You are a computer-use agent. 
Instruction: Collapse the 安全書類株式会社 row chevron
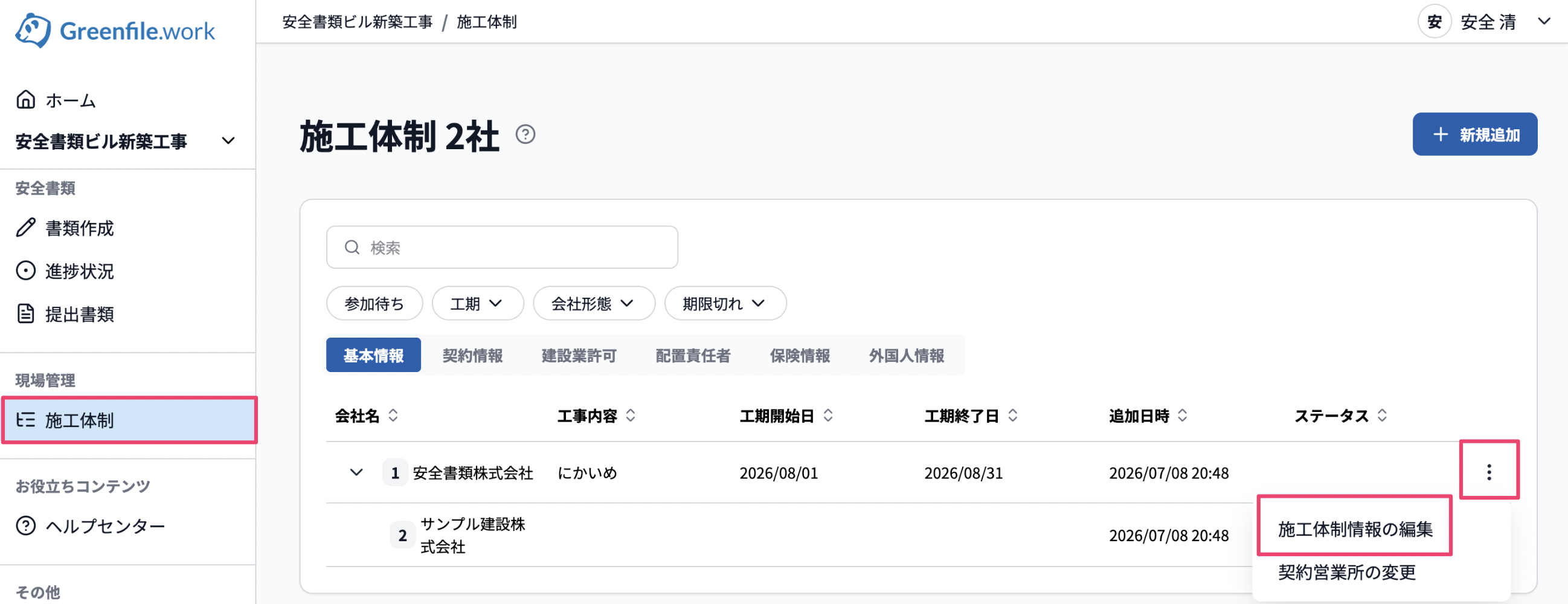tap(356, 472)
